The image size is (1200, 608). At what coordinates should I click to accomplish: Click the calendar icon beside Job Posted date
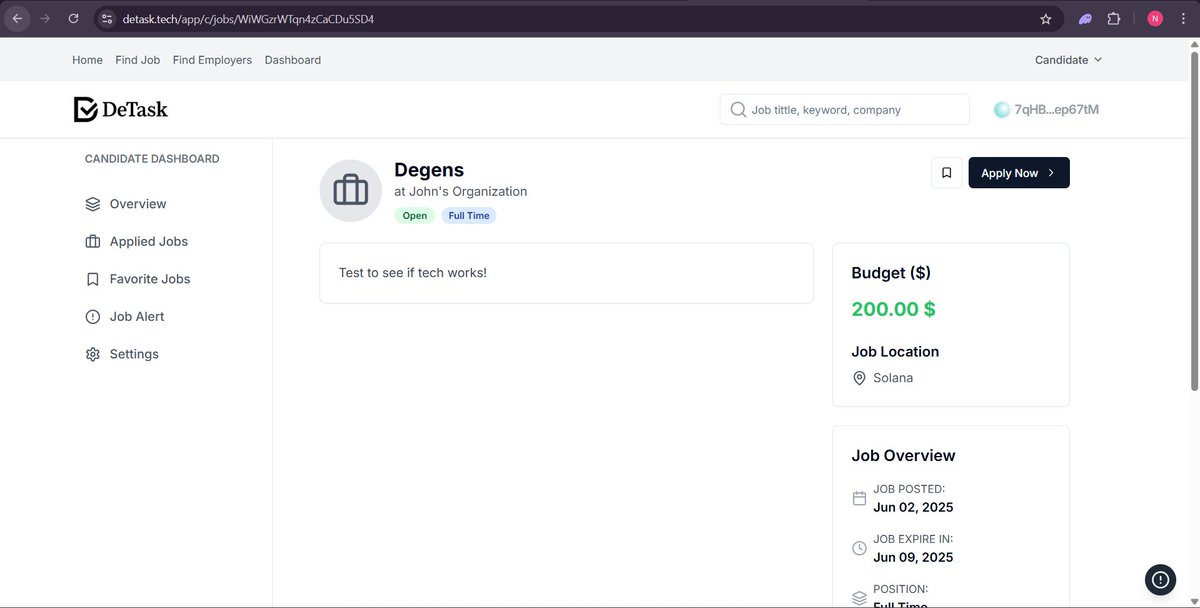pyautogui.click(x=859, y=498)
